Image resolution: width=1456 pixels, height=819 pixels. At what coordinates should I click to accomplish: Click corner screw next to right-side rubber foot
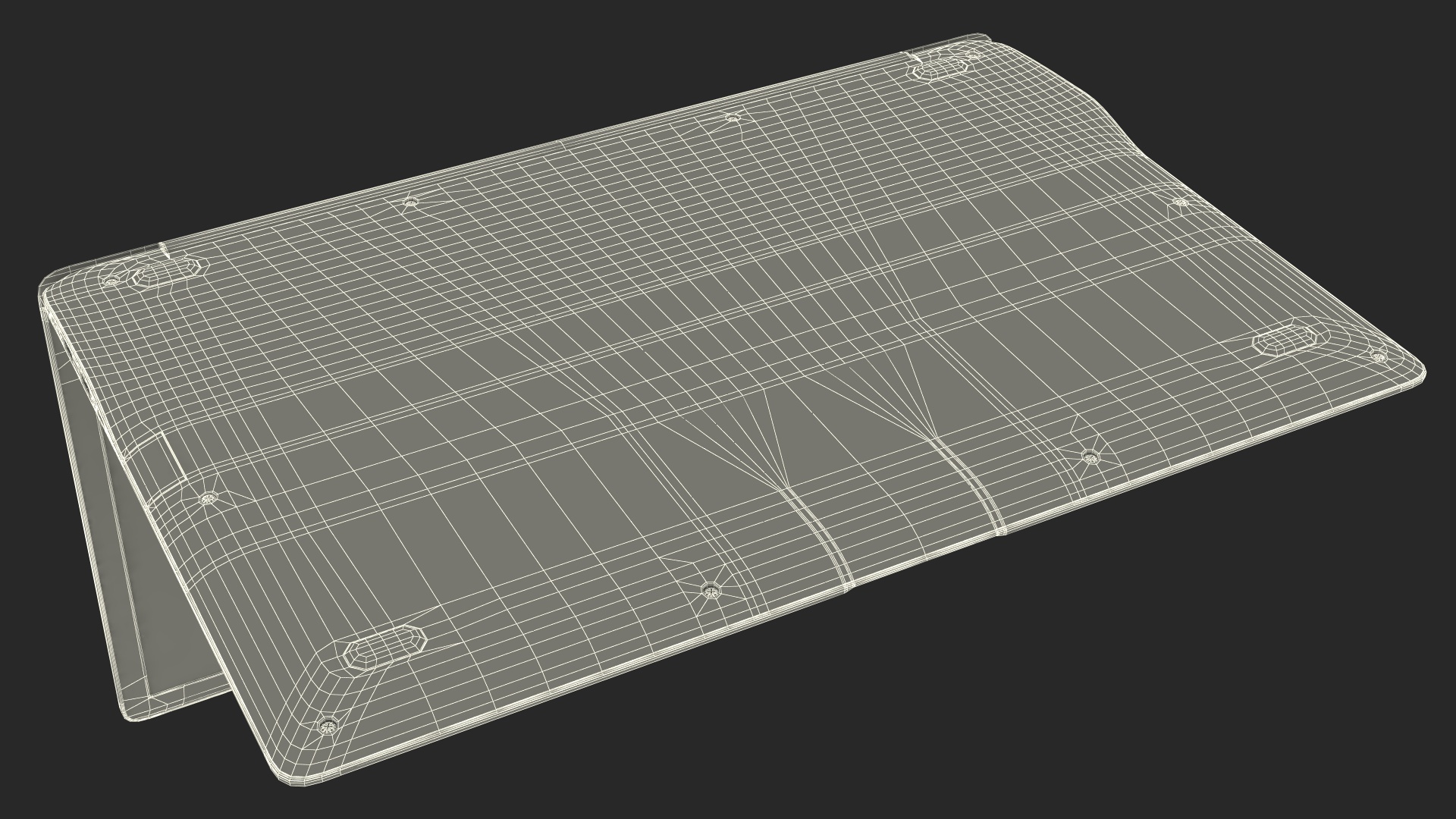pyautogui.click(x=1379, y=356)
